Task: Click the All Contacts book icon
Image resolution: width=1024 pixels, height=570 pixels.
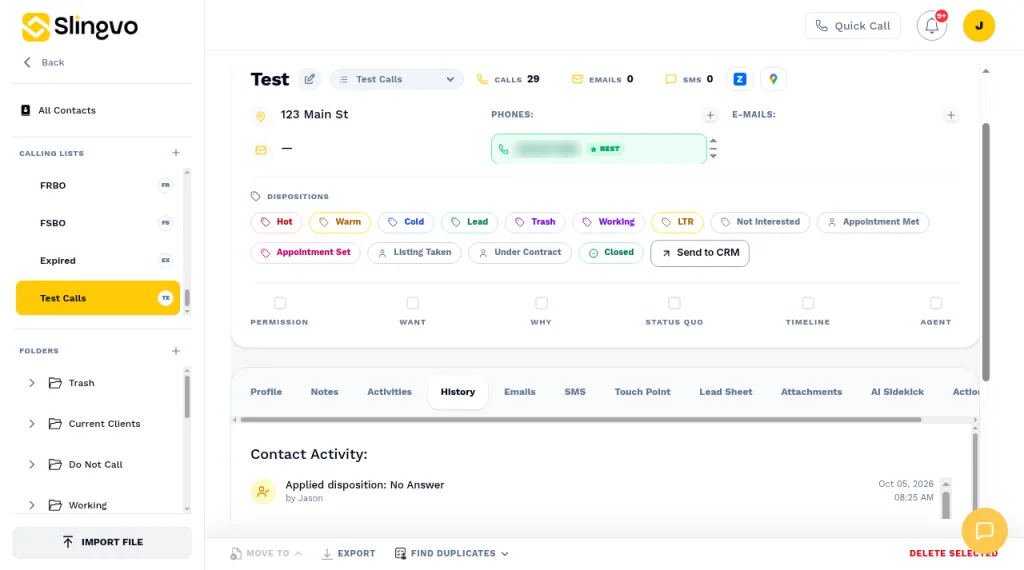Action: point(25,110)
